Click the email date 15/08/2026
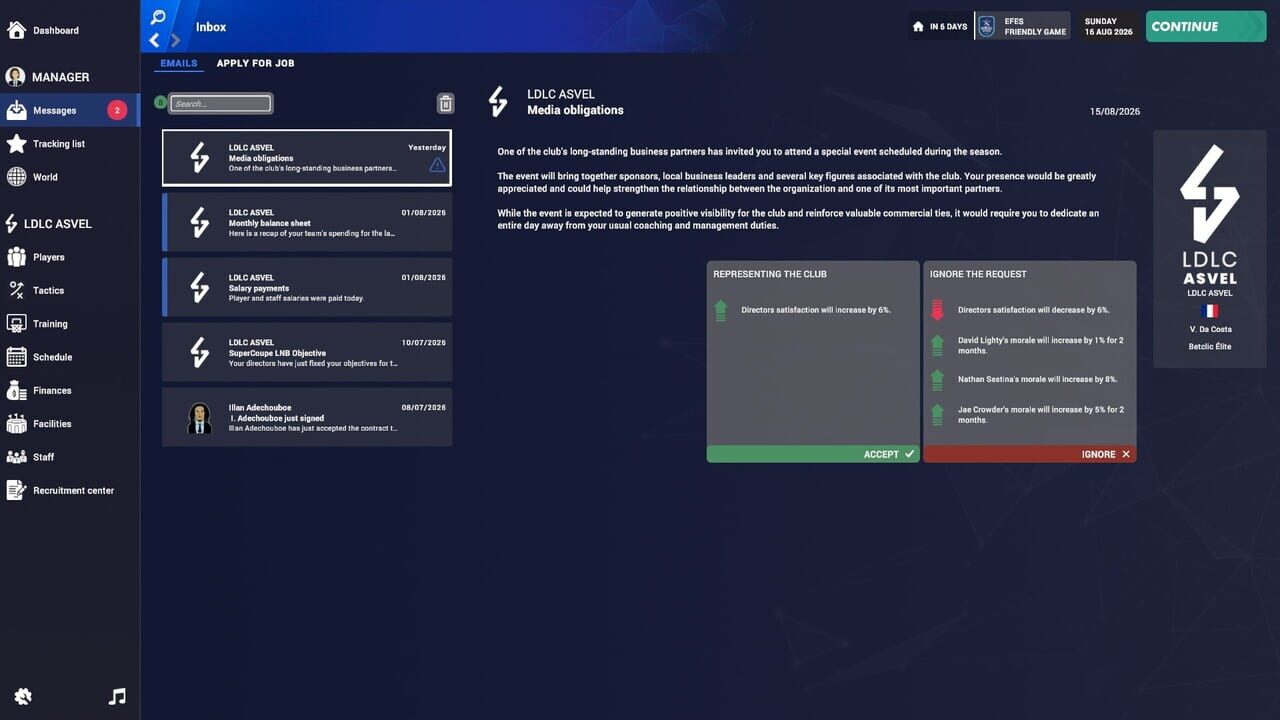Image resolution: width=1280 pixels, height=720 pixels. point(1115,111)
